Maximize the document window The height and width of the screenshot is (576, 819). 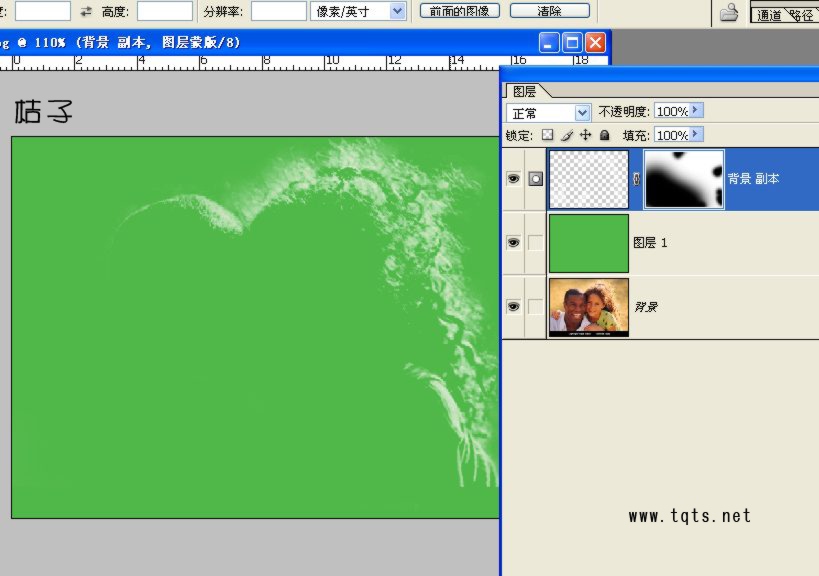click(572, 43)
